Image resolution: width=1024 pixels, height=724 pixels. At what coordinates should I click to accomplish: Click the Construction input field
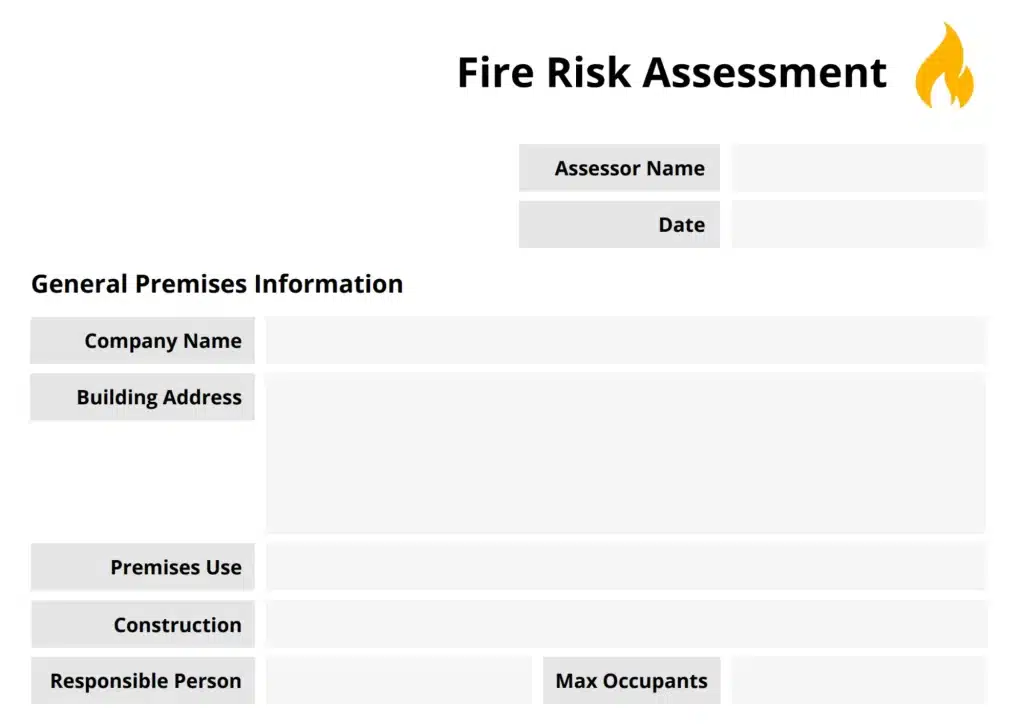[x=625, y=625]
